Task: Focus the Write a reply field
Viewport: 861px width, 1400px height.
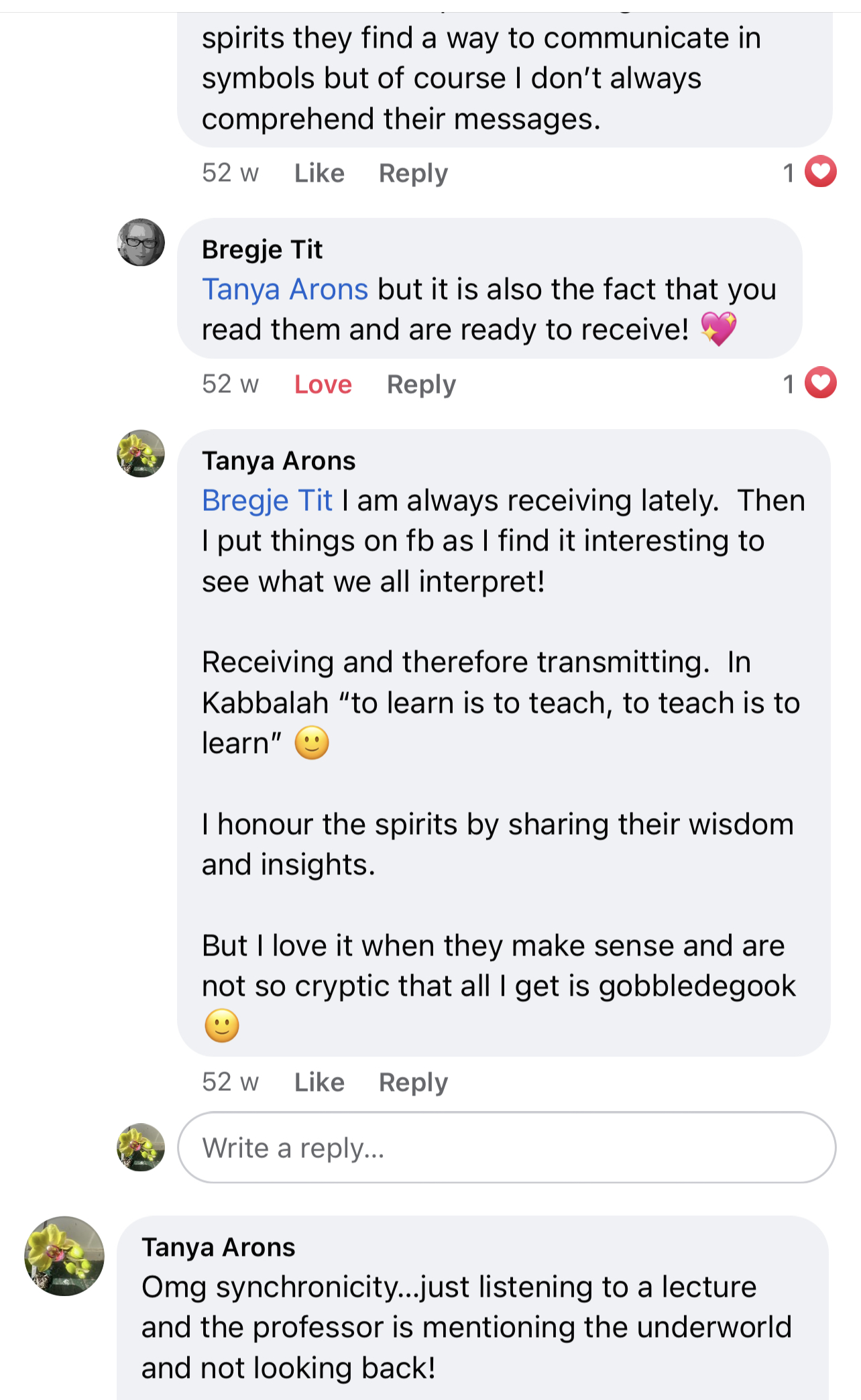Action: [506, 1147]
